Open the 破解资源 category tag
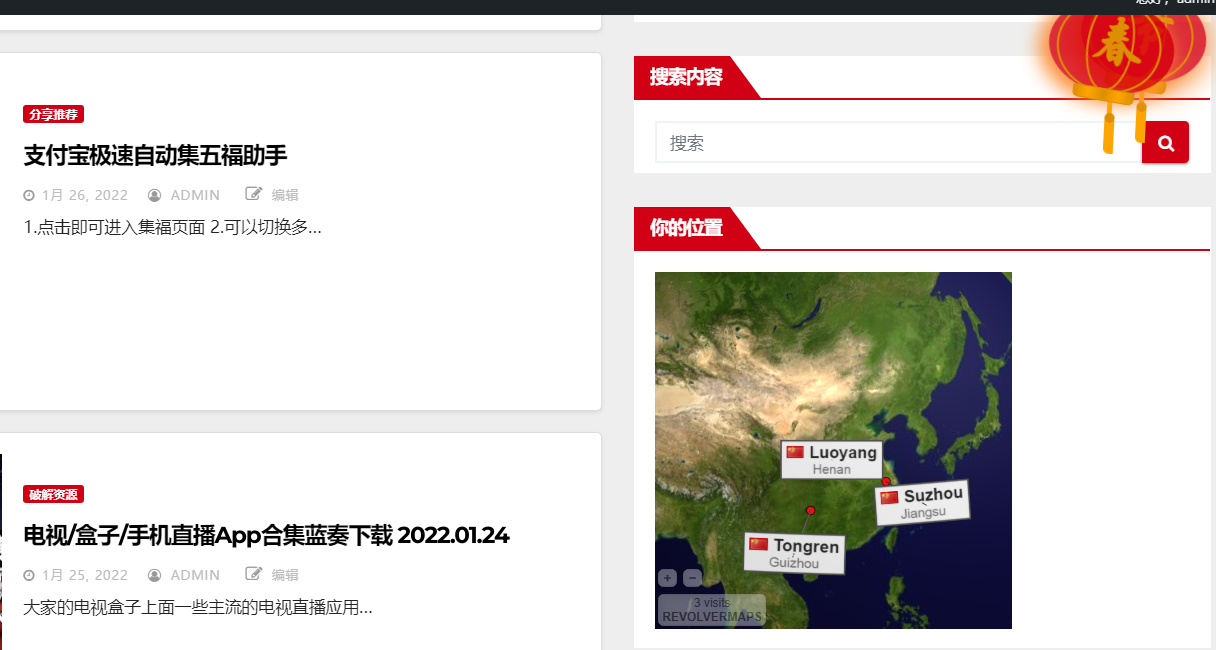The width and height of the screenshot is (1216, 650). 53,494
